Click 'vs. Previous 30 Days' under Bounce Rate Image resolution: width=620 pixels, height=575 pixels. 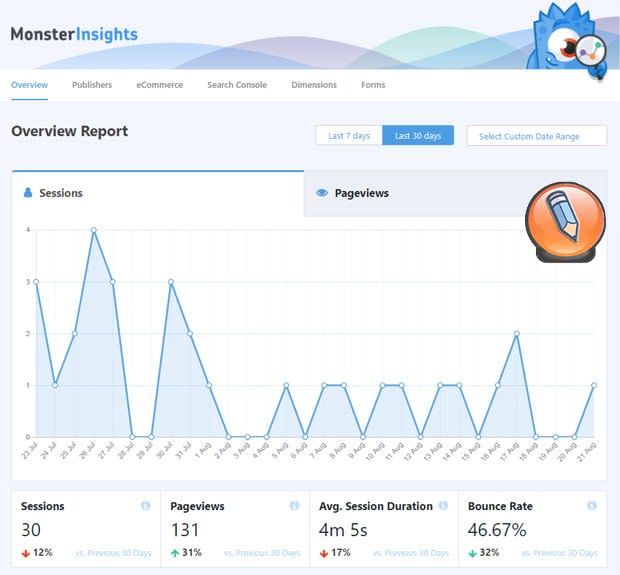click(560, 553)
